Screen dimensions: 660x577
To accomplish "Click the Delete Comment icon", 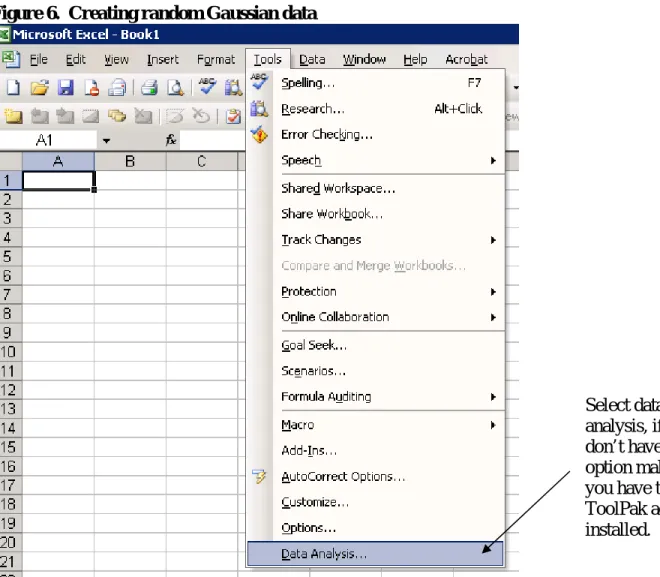I will point(143,116).
